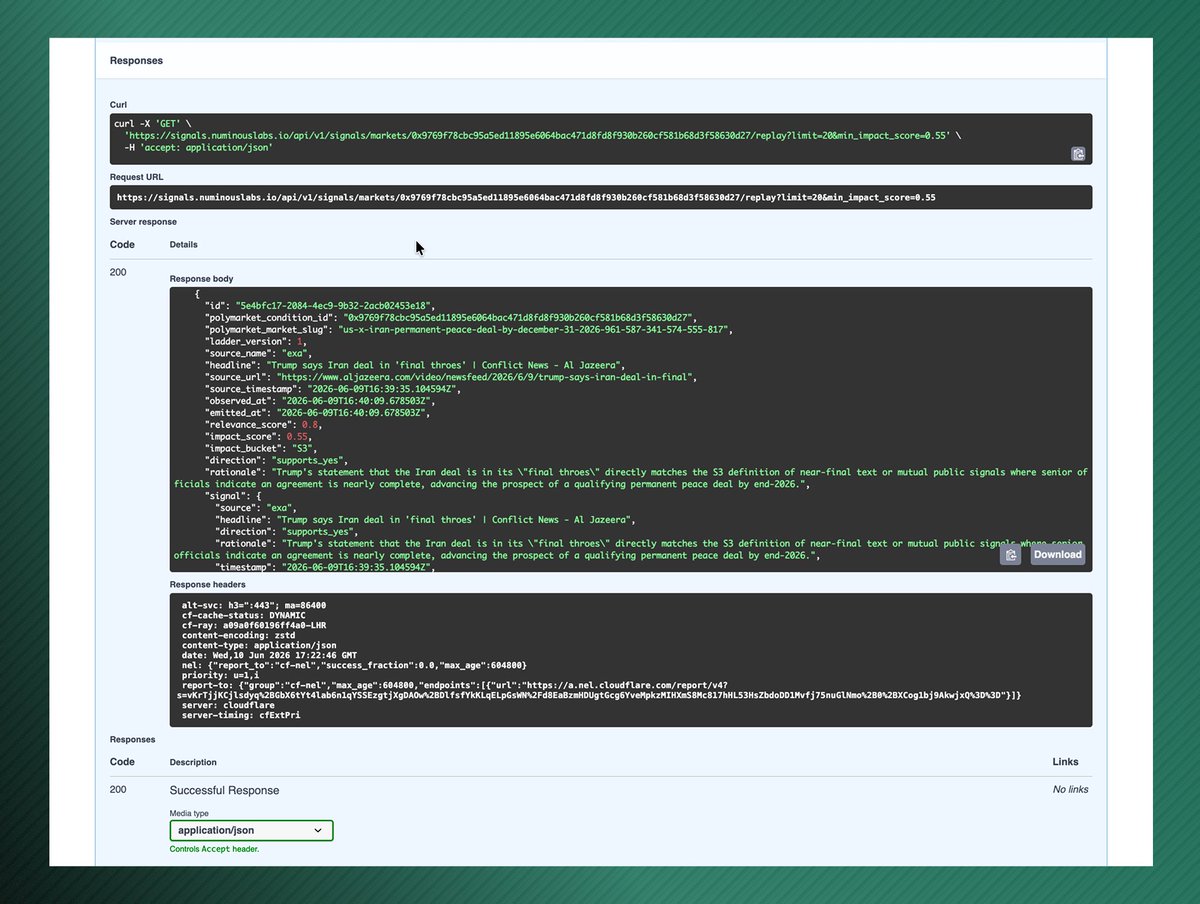
Task: Click the "No links" text
Action: 1070,790
